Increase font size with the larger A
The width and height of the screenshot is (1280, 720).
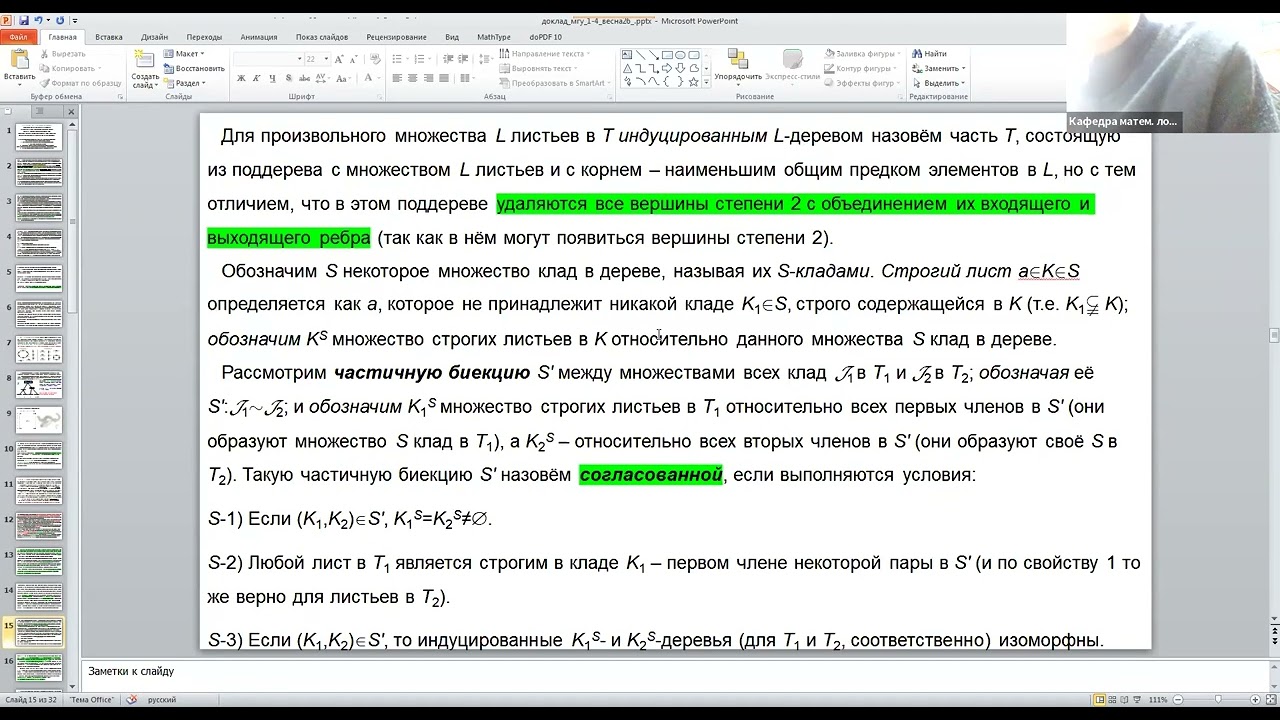click(x=340, y=59)
